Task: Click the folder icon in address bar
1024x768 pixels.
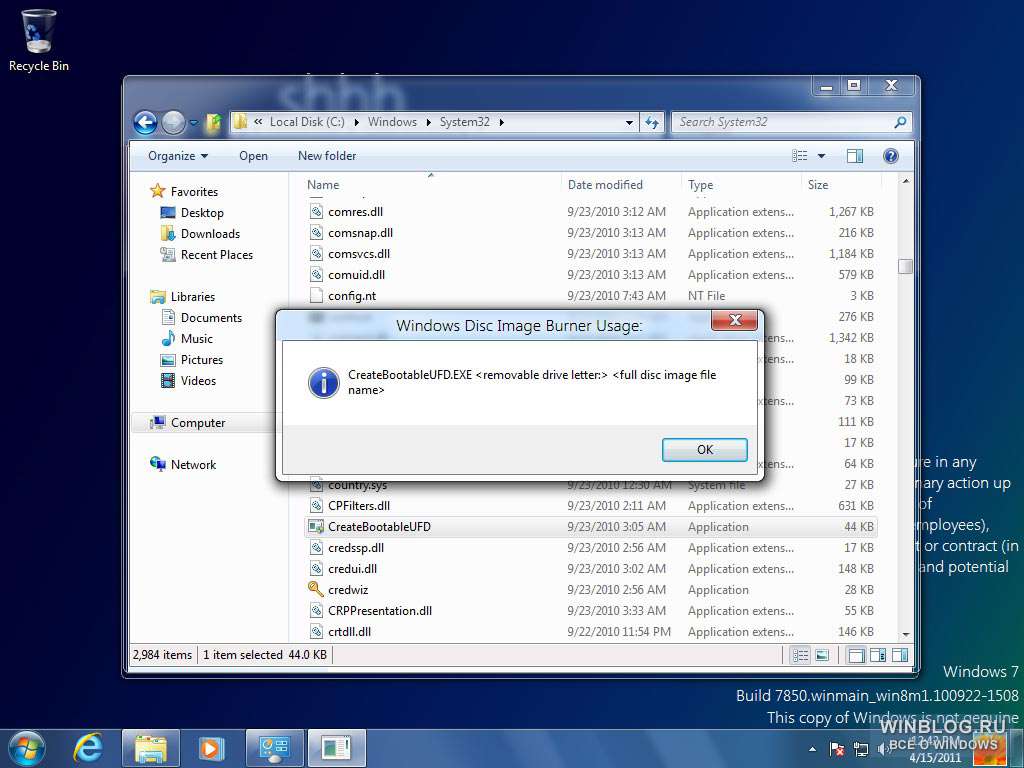Action: tap(240, 121)
